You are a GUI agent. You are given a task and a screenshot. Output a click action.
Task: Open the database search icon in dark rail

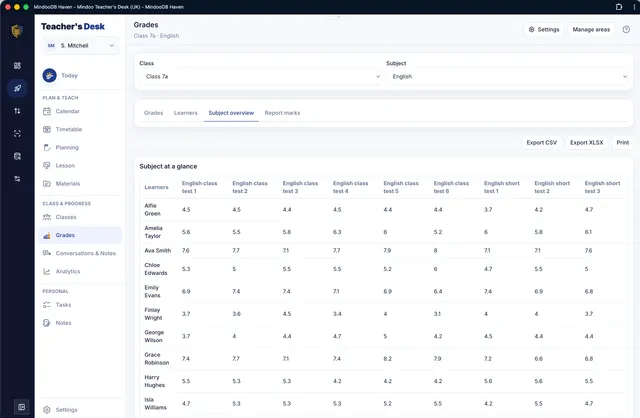click(x=17, y=156)
